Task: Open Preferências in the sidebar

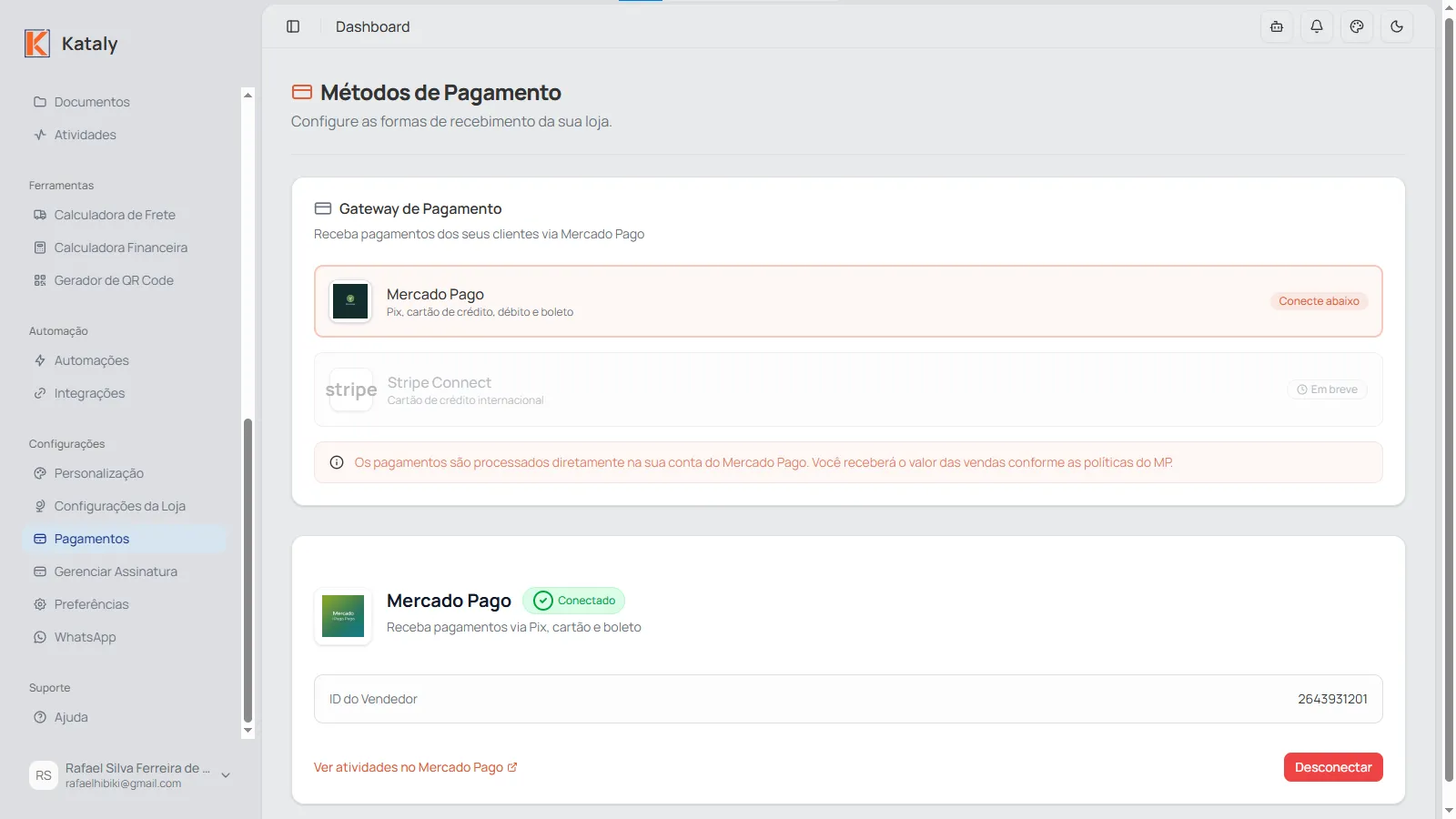Action: 124,604
